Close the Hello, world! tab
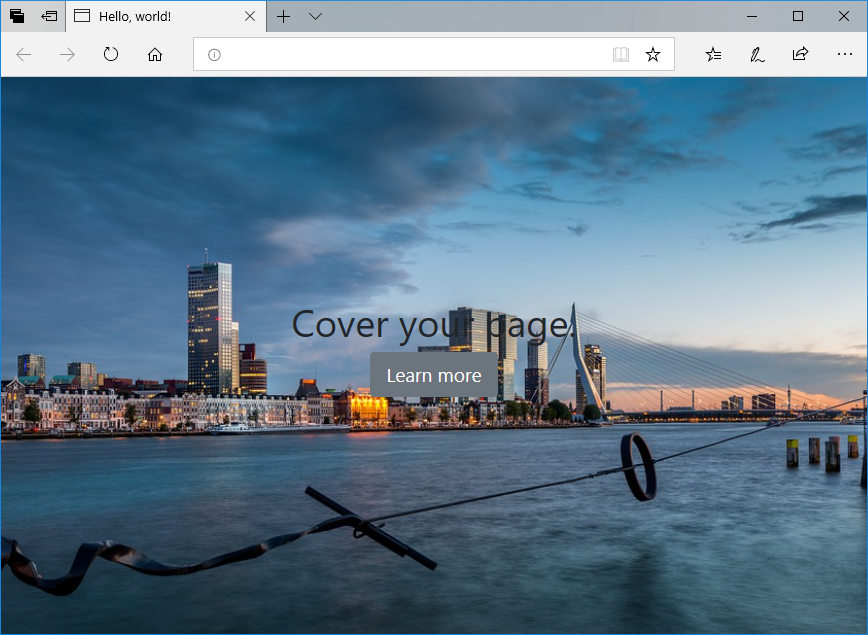This screenshot has height=635, width=868. 250,16
